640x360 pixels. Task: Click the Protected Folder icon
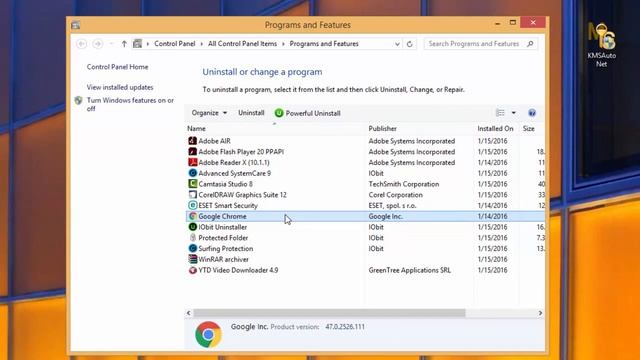[193, 238]
